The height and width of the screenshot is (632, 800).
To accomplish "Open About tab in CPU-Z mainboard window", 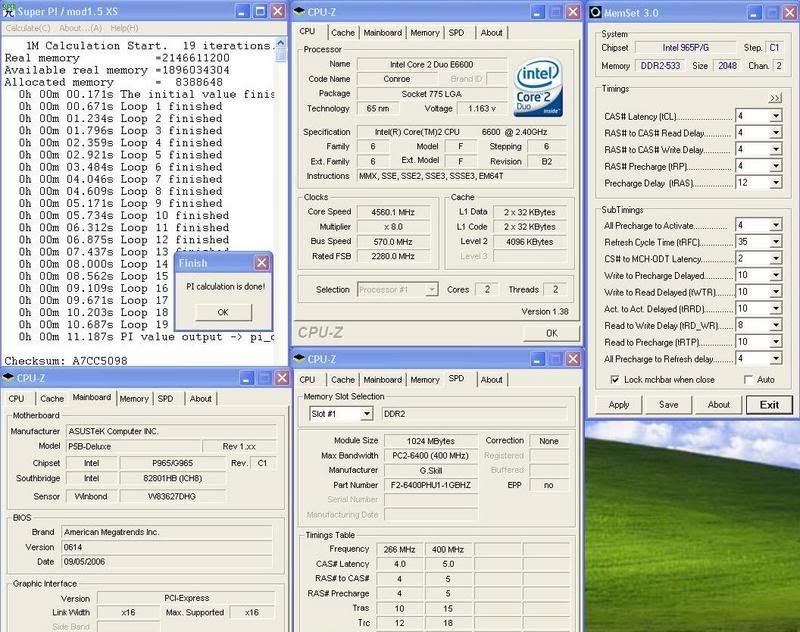I will pos(201,399).
